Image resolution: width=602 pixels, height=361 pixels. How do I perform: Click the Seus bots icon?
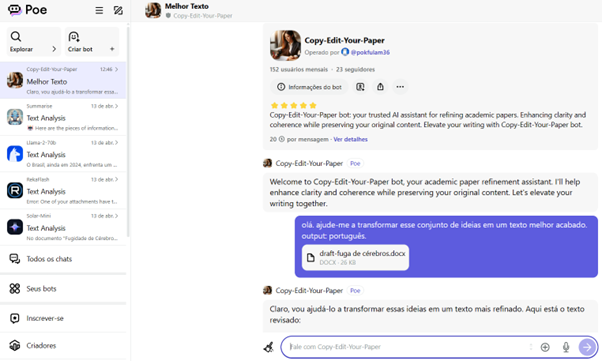15,288
